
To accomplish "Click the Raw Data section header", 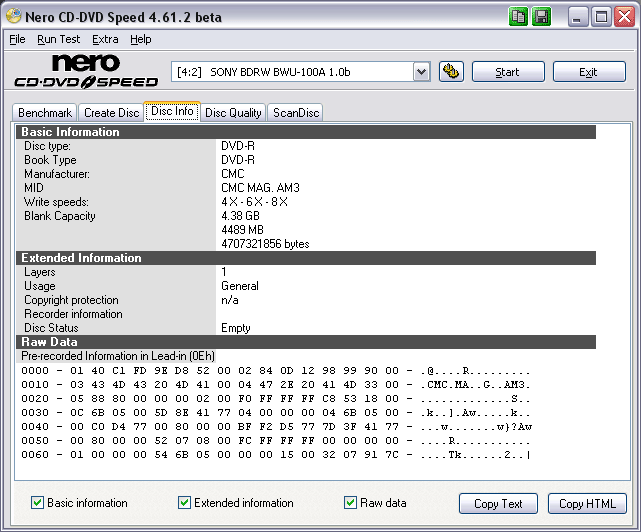I will point(306,342).
